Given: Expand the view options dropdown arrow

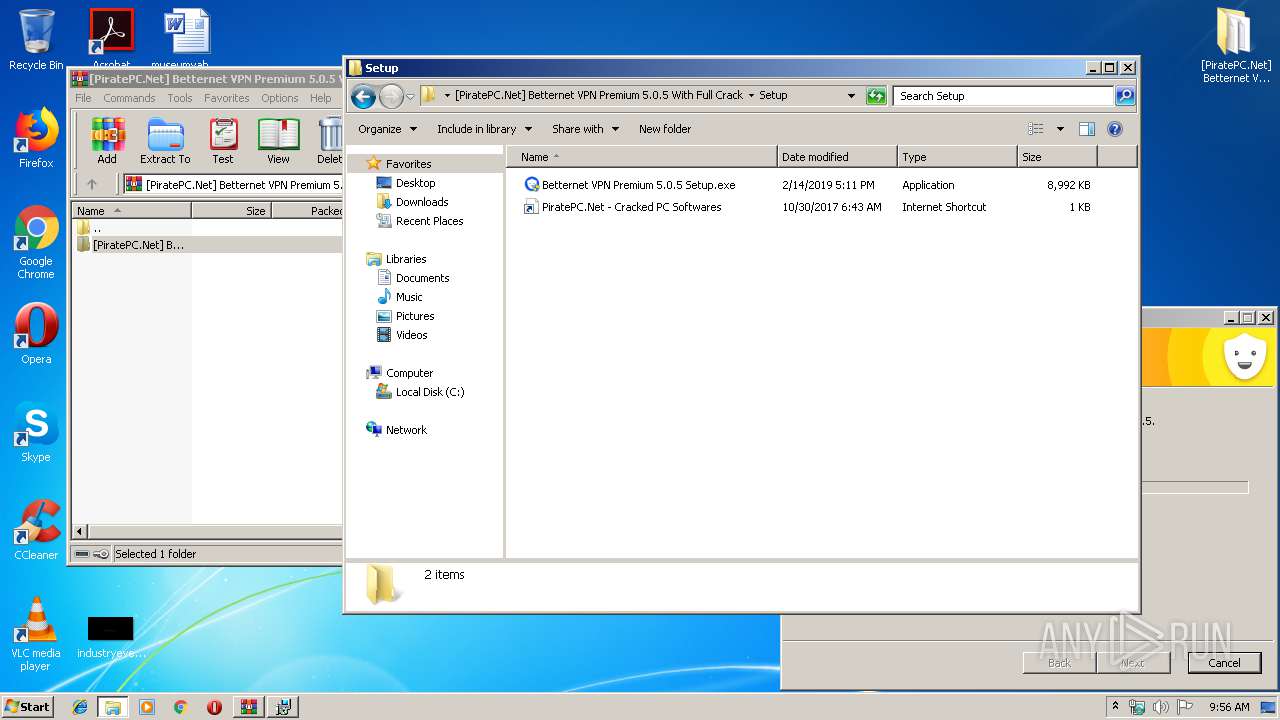Looking at the screenshot, I should 1060,129.
